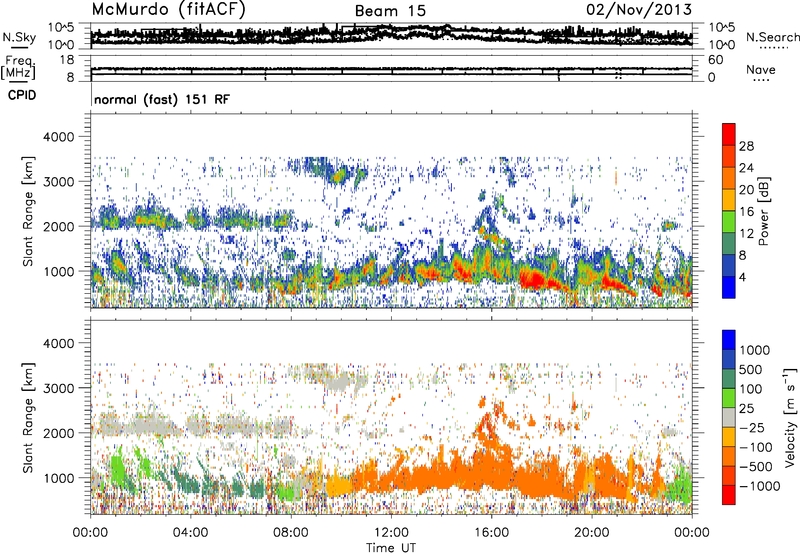
Task: Pick the light green 12–16 dB power swatch
Action: click(729, 222)
